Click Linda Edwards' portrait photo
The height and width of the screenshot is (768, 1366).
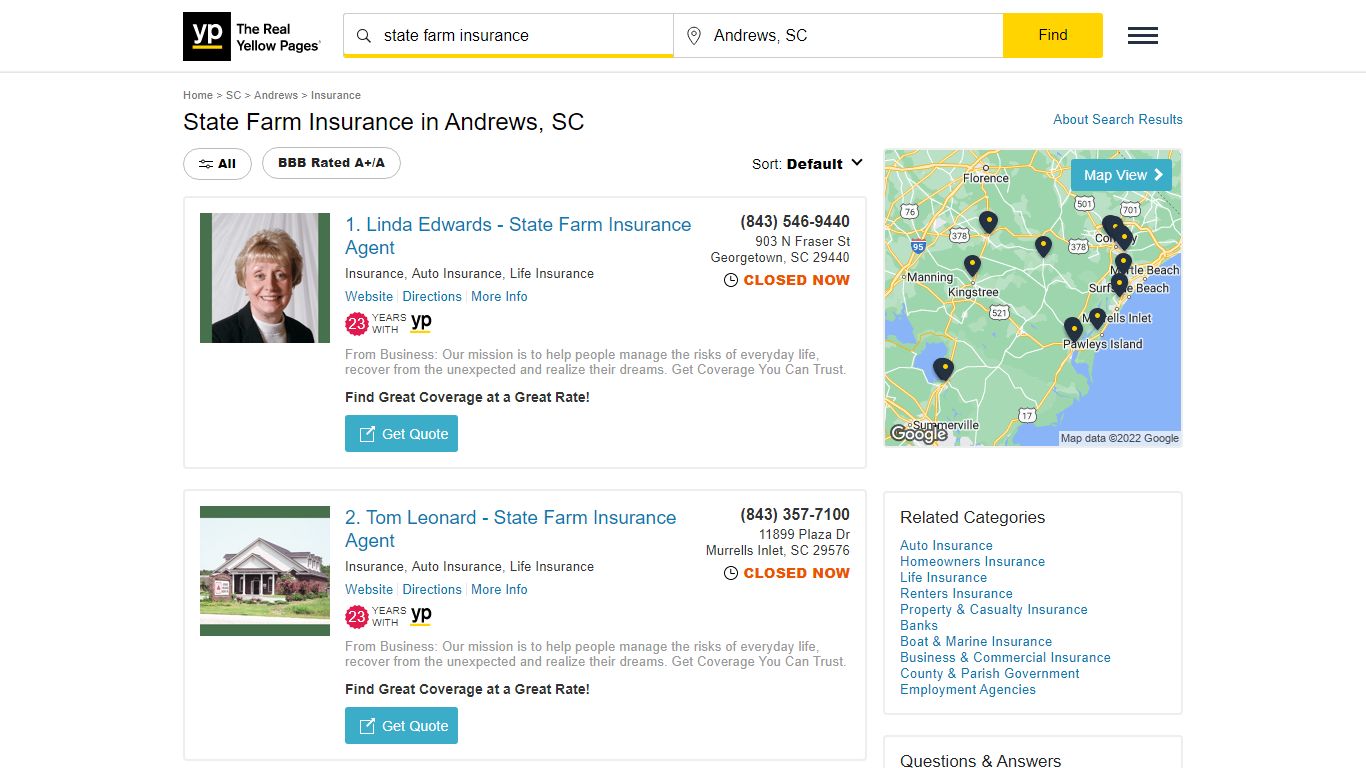(265, 278)
